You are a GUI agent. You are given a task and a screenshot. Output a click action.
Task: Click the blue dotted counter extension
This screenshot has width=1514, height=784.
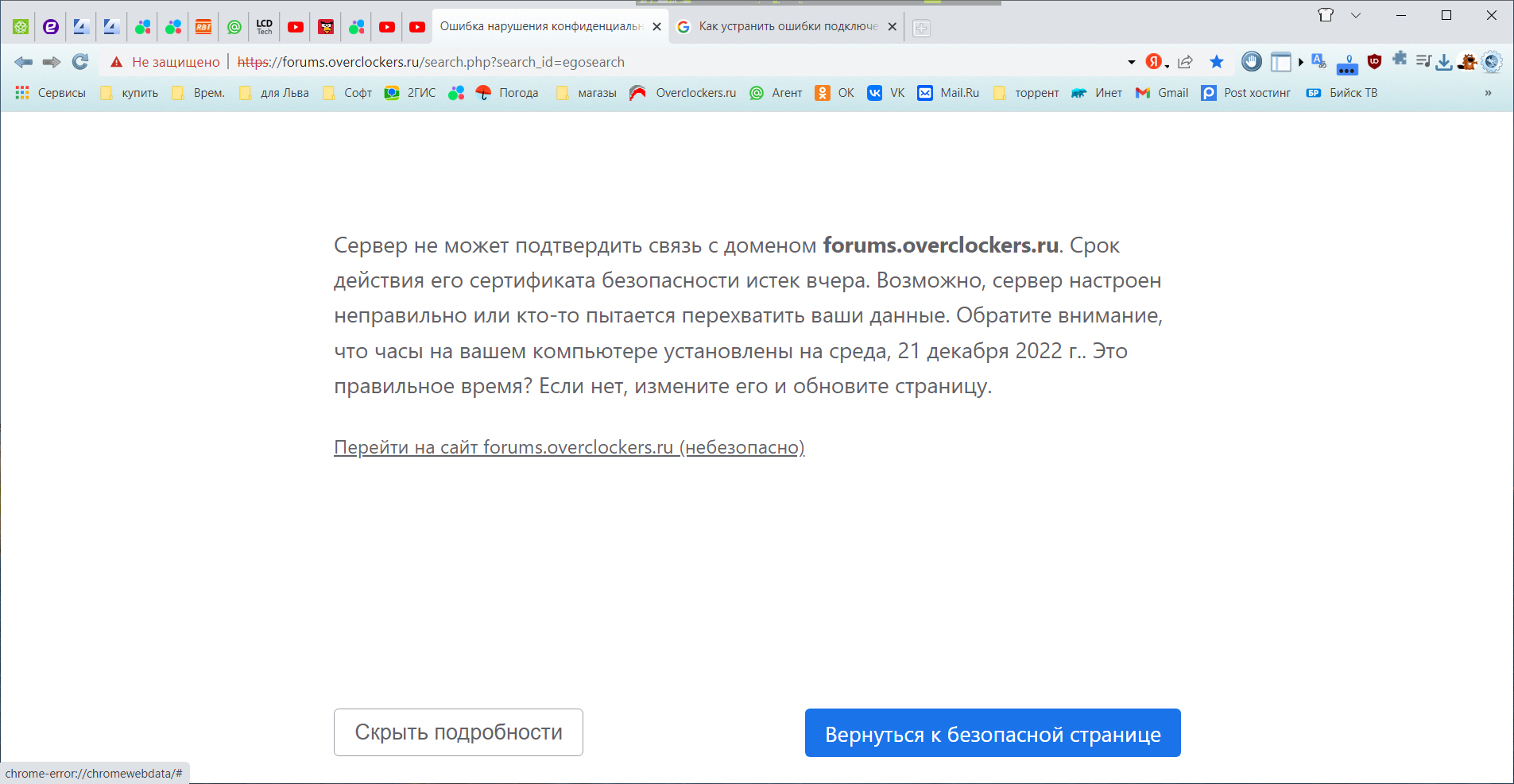point(1347,64)
